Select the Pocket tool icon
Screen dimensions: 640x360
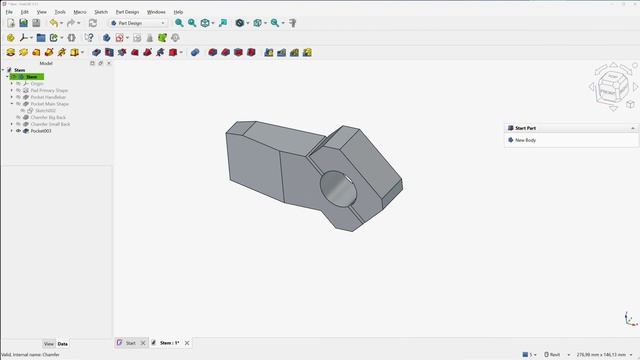click(x=96, y=52)
